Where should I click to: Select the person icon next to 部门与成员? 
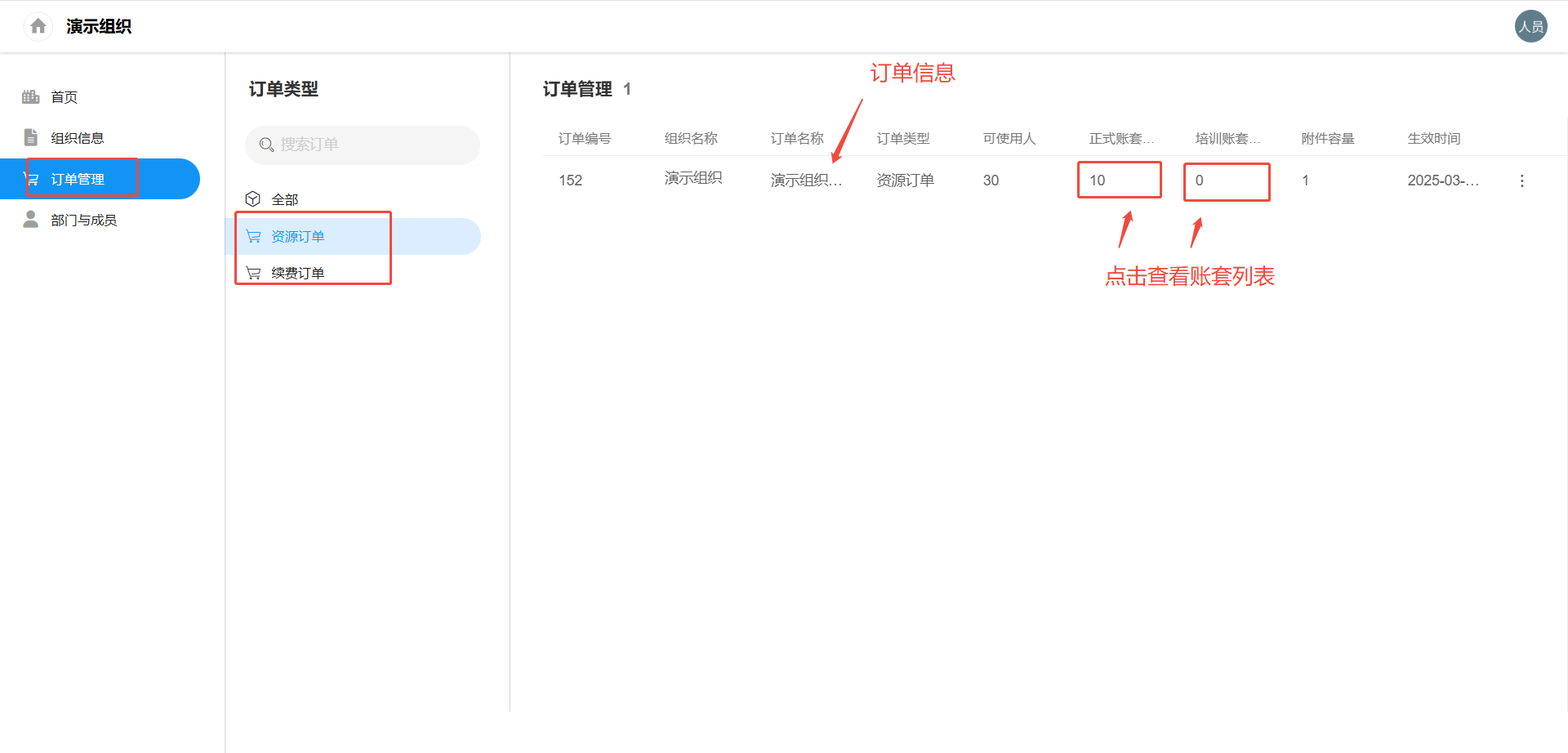tap(30, 219)
